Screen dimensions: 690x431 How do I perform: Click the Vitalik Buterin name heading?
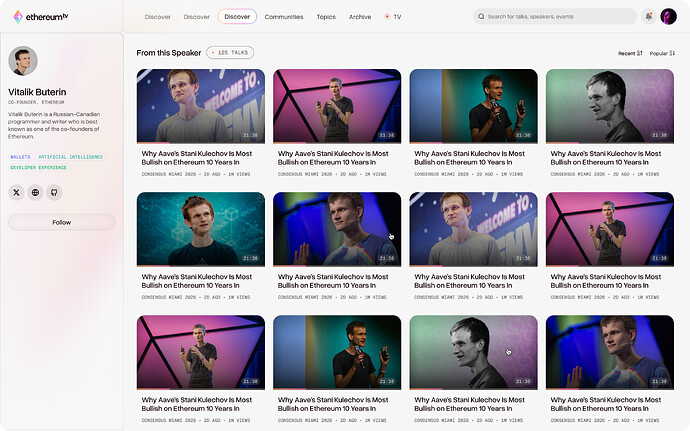pos(37,92)
